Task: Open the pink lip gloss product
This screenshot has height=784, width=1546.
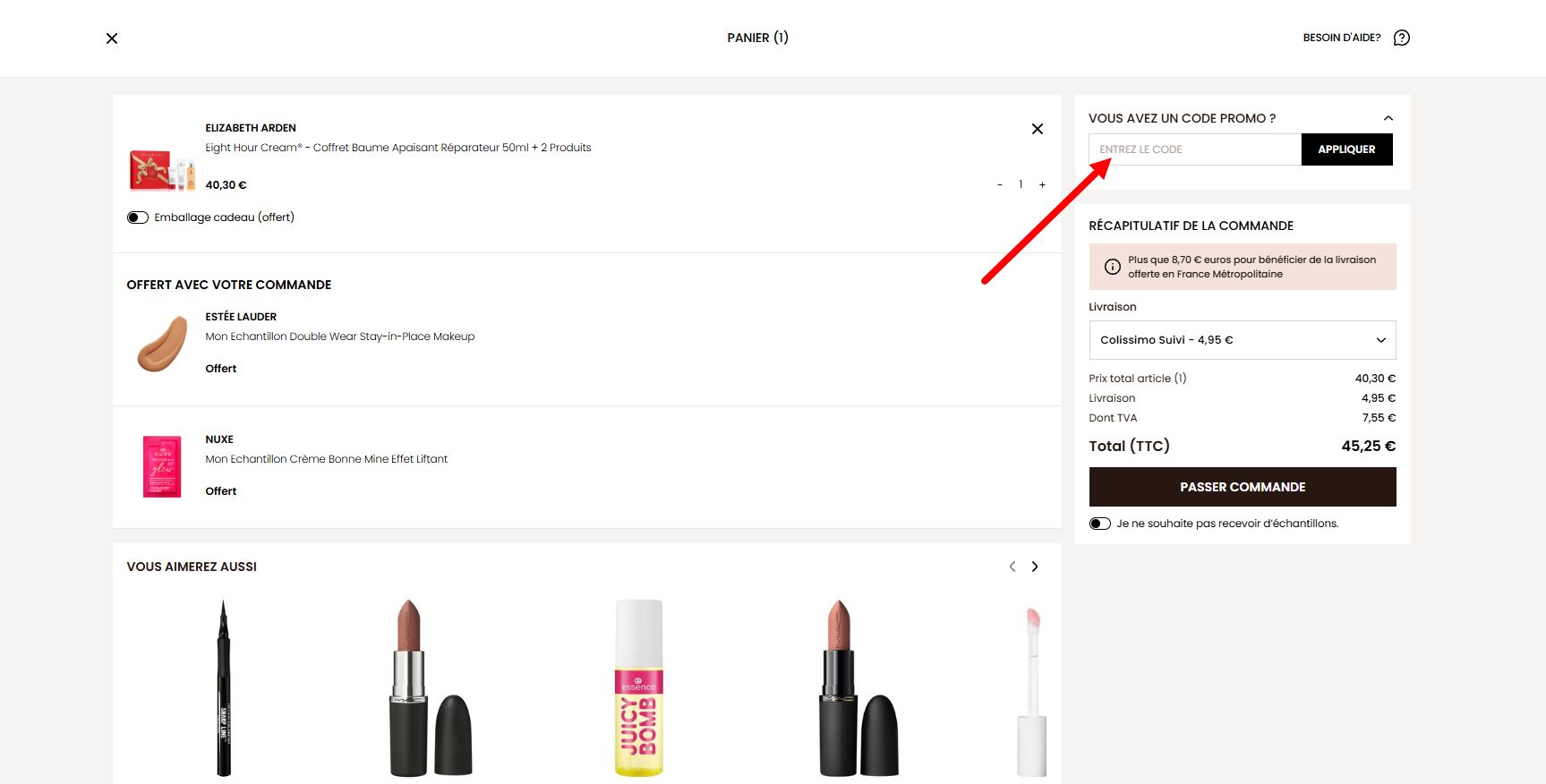Action: click(1032, 692)
